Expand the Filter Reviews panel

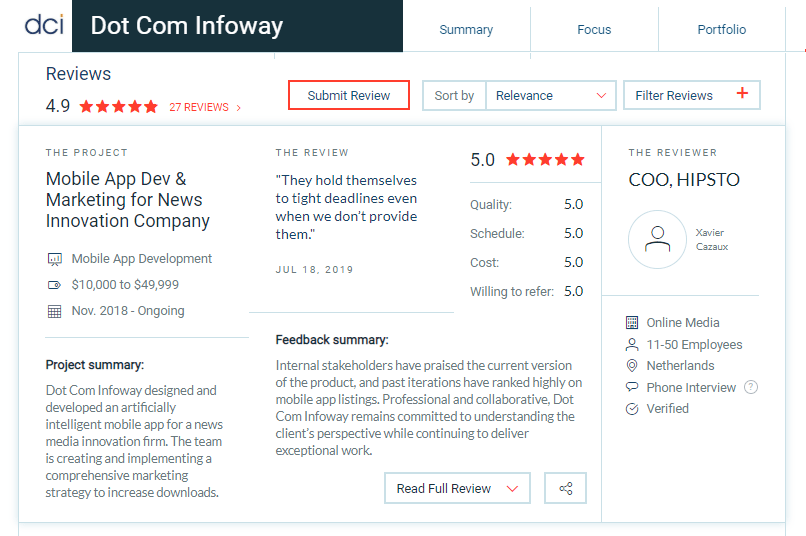pyautogui.click(x=691, y=95)
